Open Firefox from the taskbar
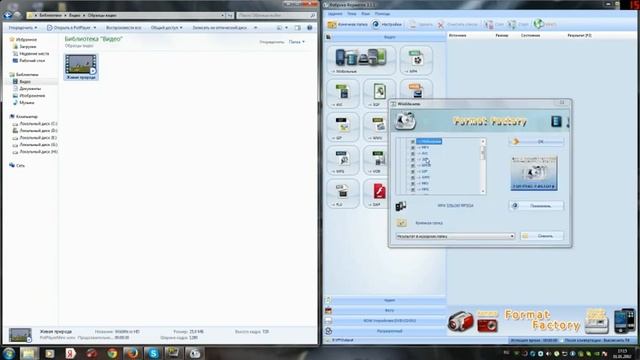The image size is (640, 360). tap(132, 353)
